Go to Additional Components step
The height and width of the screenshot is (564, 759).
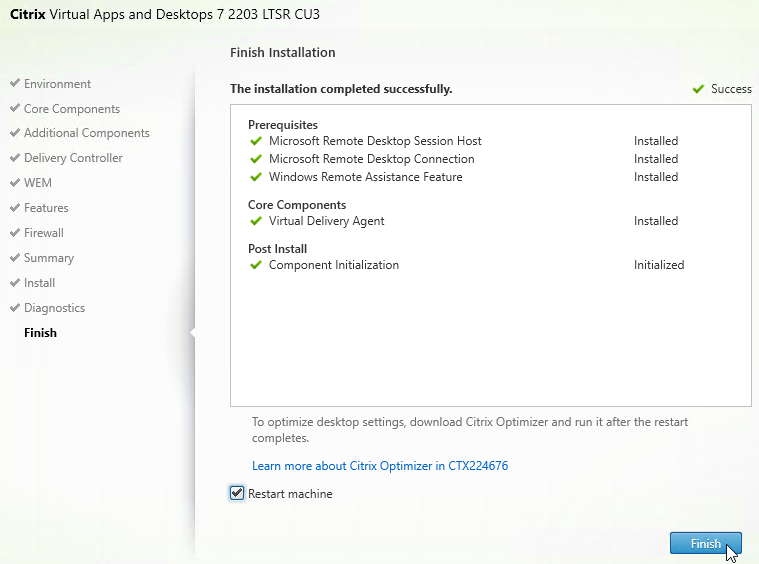87,133
